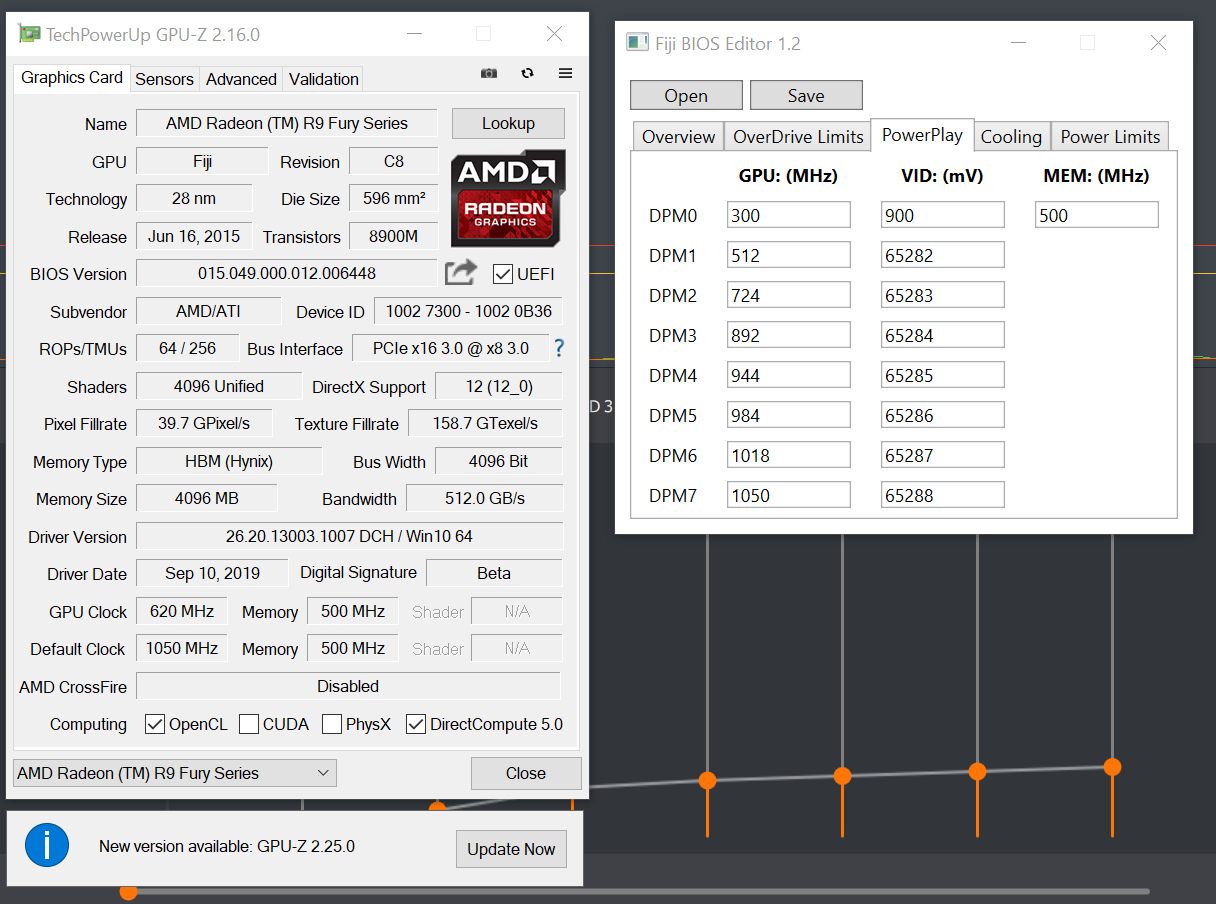Click the GPU-Z refresh icon
The image size is (1216, 904).
[527, 73]
